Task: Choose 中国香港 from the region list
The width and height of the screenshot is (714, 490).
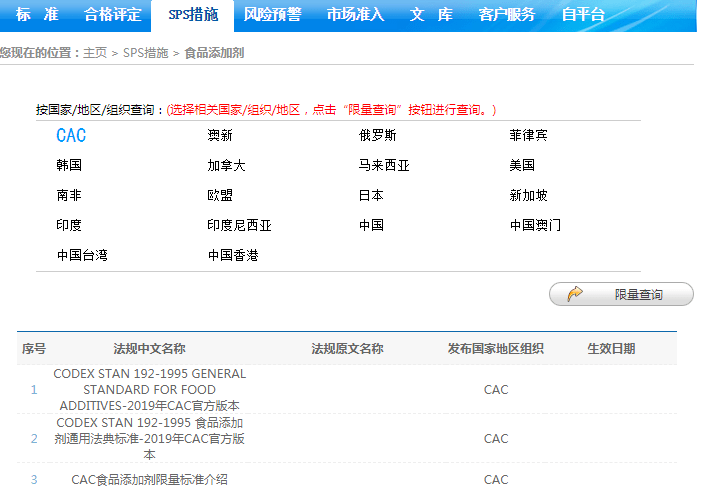Action: pyautogui.click(x=233, y=255)
